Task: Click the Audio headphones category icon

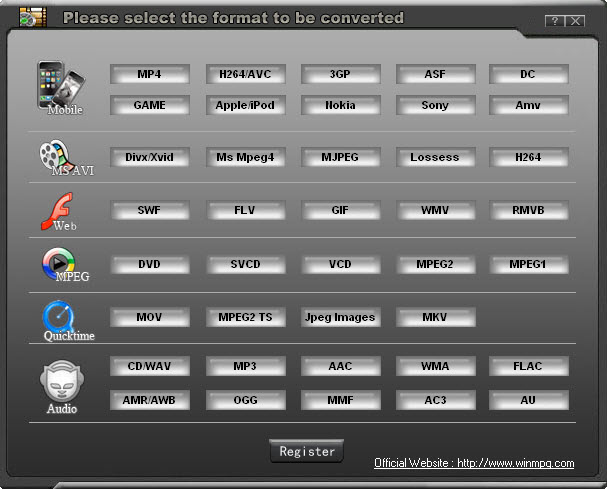Action: pyautogui.click(x=58, y=383)
